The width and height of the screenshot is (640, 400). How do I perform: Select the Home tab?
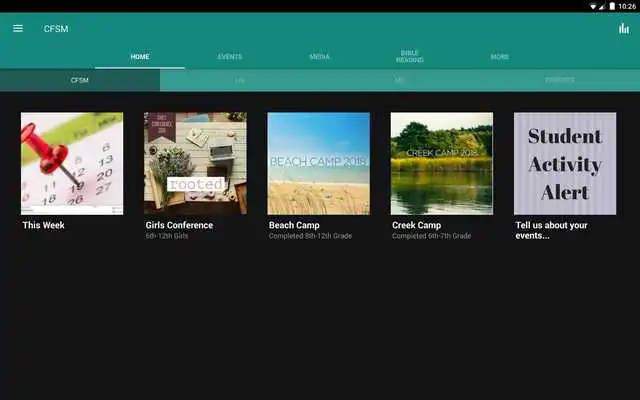(x=140, y=57)
